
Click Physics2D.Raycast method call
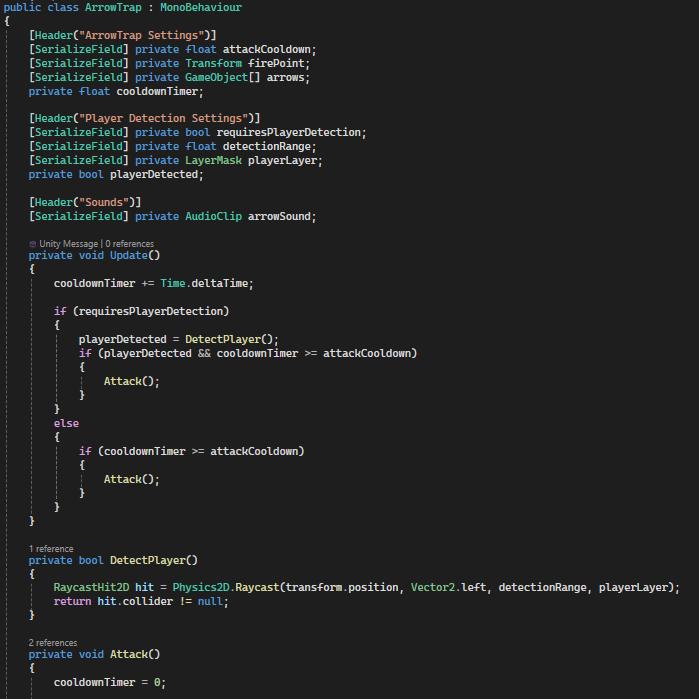[x=226, y=588]
